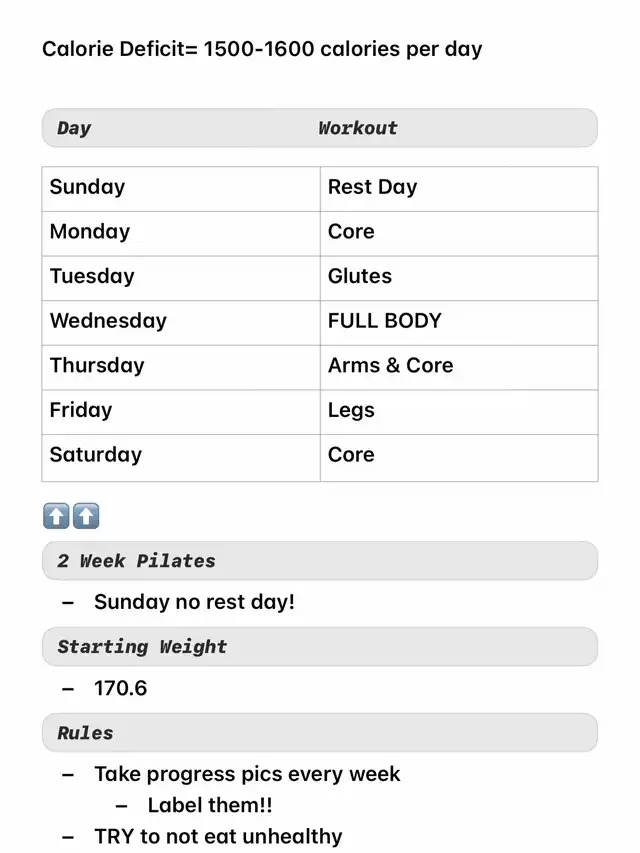Place cursor on the 170.6 entry

tap(120, 689)
